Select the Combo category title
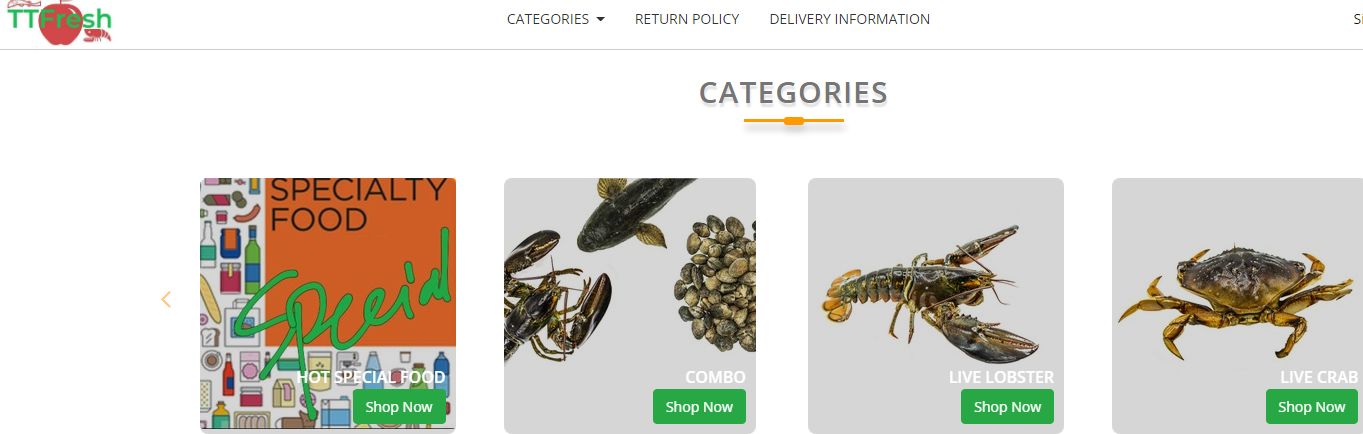Screen dimensions: 1363x434 (x=715, y=377)
